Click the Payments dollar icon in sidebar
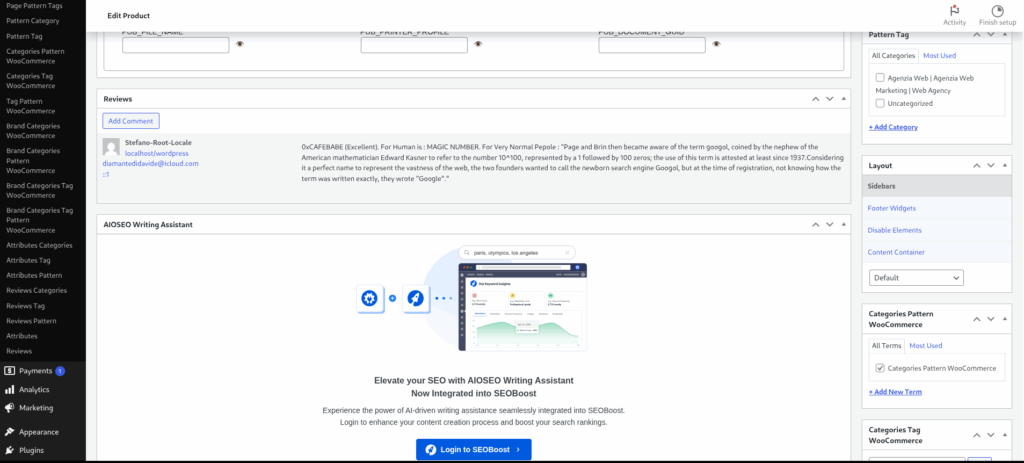The width and height of the screenshot is (1024, 463). click(x=9, y=371)
